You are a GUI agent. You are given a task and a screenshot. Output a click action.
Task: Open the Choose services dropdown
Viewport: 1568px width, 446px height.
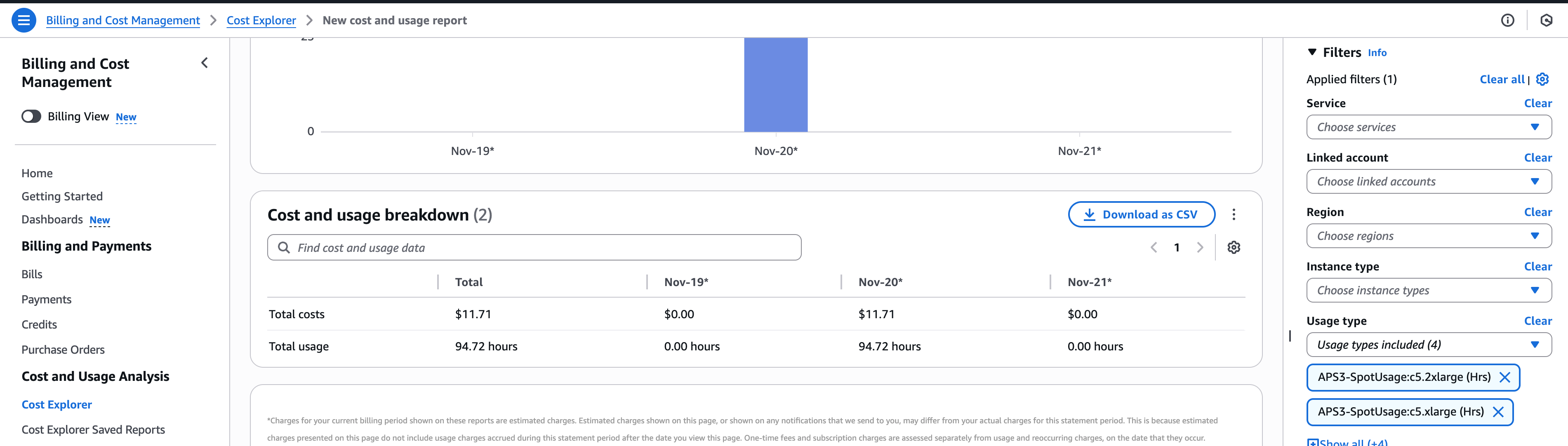1428,127
